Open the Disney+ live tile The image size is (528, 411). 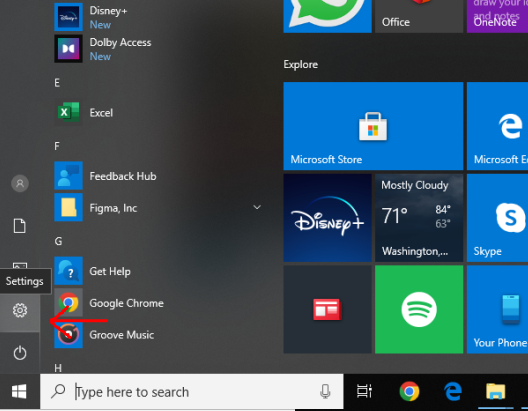327,218
